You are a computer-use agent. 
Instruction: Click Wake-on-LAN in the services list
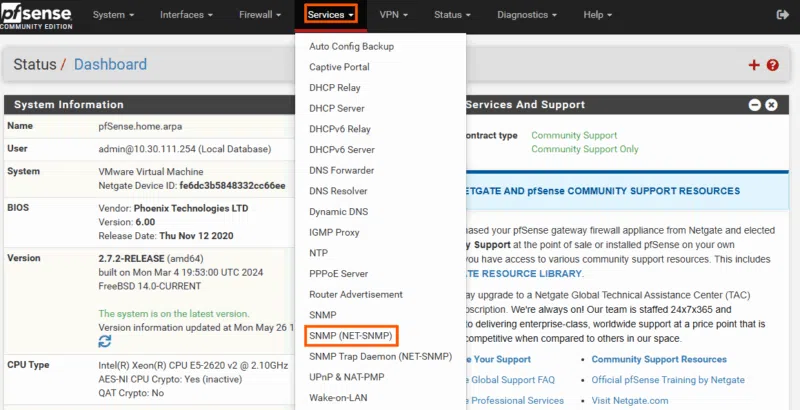[341, 398]
